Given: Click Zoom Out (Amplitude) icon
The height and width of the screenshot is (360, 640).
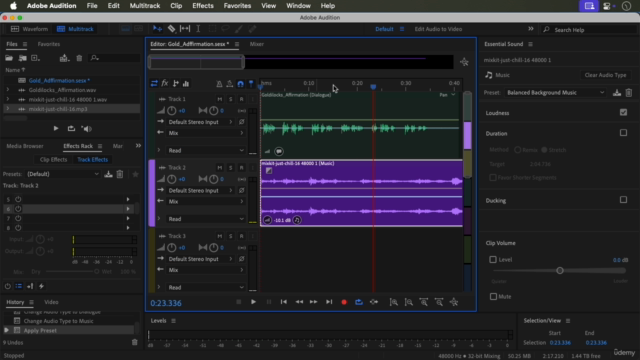Looking at the screenshot, I should (x=409, y=302).
